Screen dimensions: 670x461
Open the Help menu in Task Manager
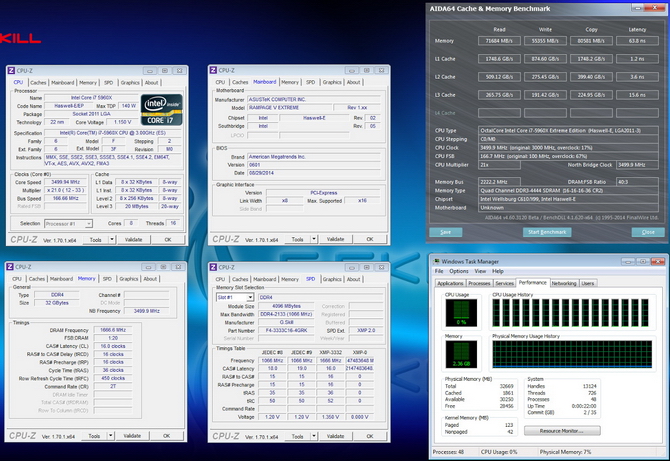(x=498, y=271)
